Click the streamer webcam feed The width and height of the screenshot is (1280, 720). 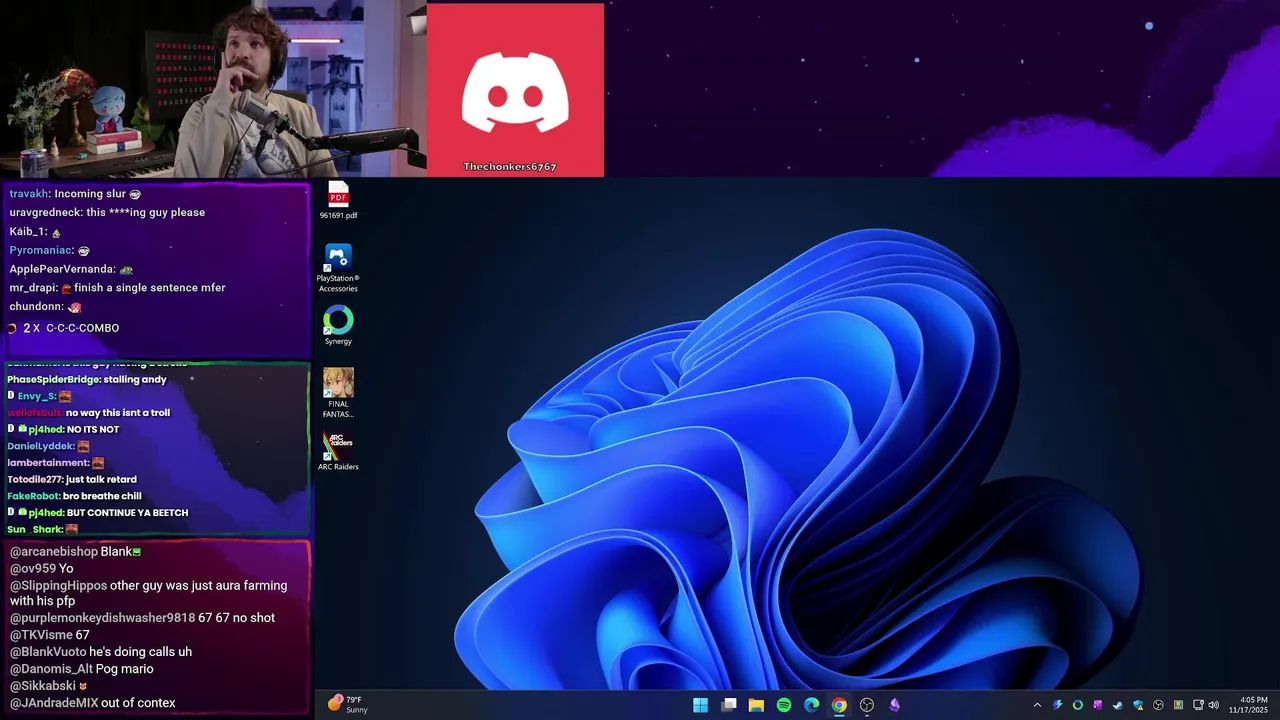tap(212, 89)
